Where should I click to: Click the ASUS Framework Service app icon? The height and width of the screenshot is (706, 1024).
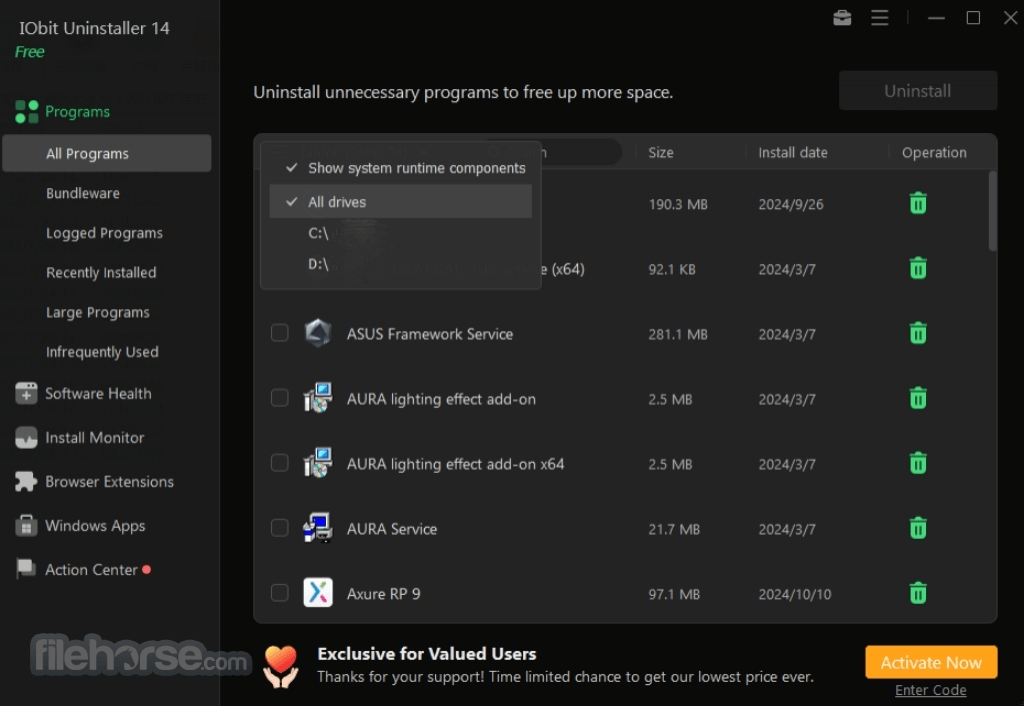pos(318,333)
